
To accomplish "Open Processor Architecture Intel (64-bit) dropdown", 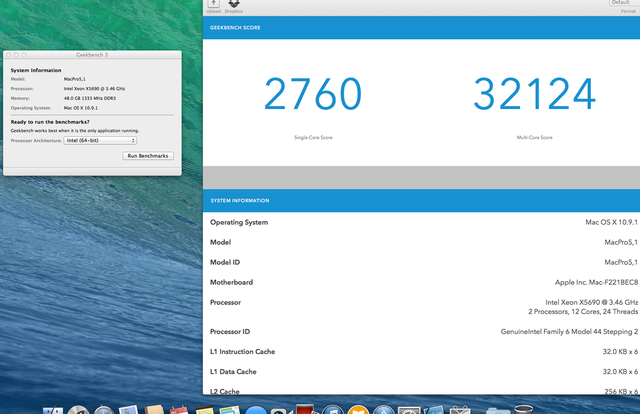I will click(100, 140).
